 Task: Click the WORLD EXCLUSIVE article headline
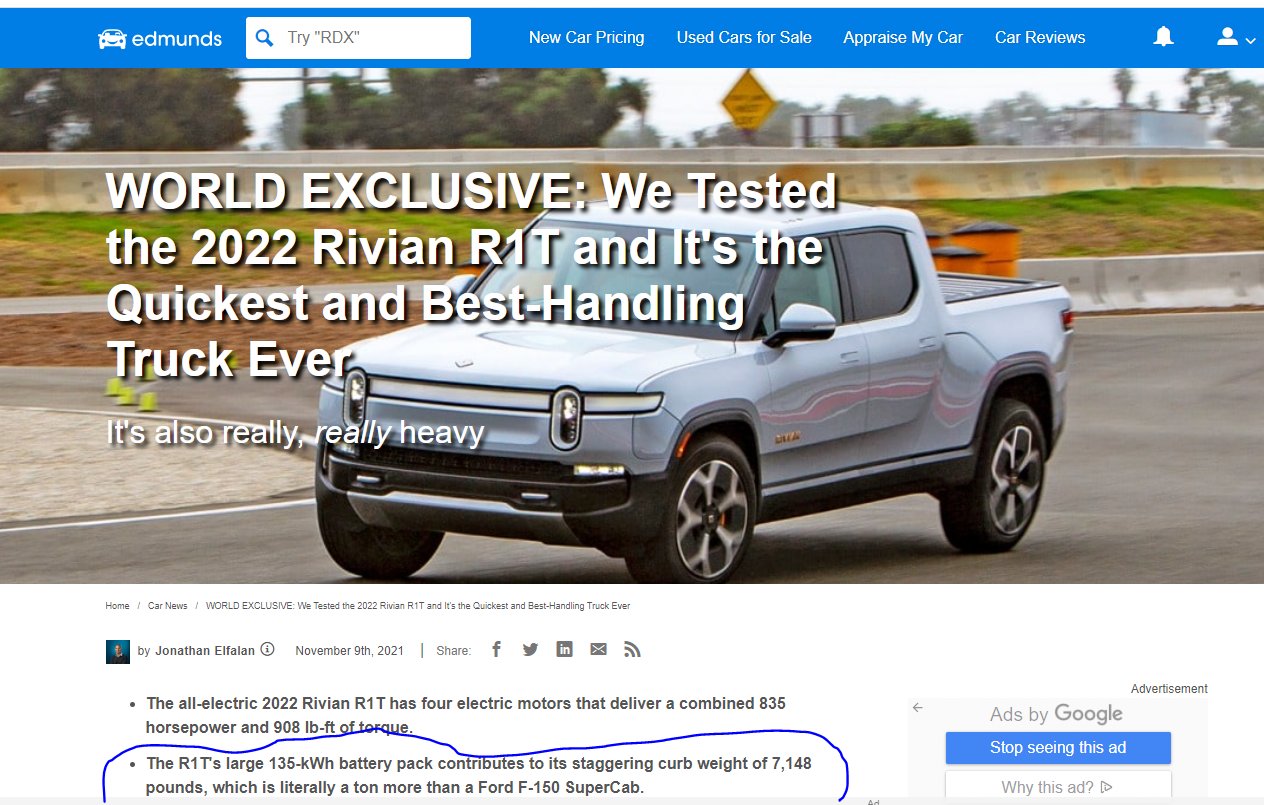471,275
